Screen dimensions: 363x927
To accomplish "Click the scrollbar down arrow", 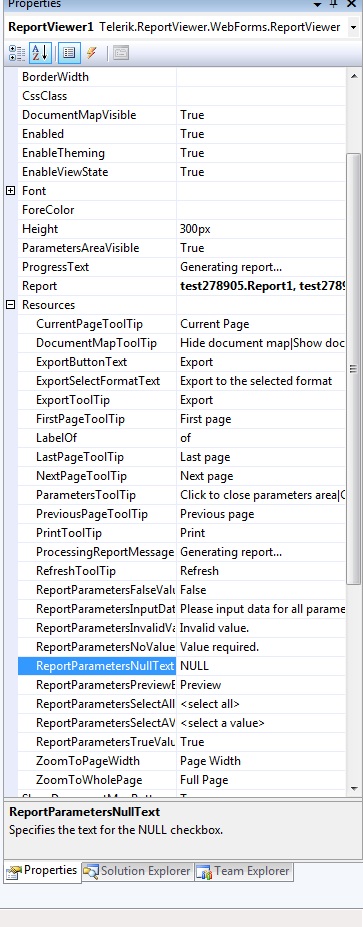I will (x=354, y=788).
